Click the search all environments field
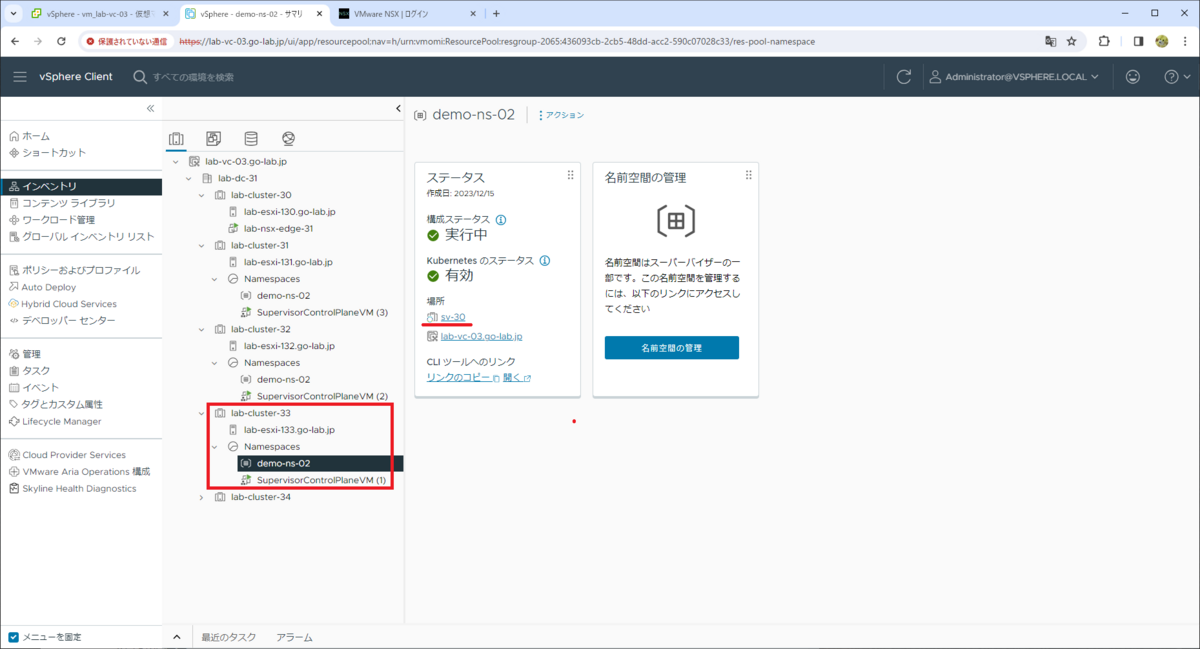The width and height of the screenshot is (1200, 649). click(194, 77)
